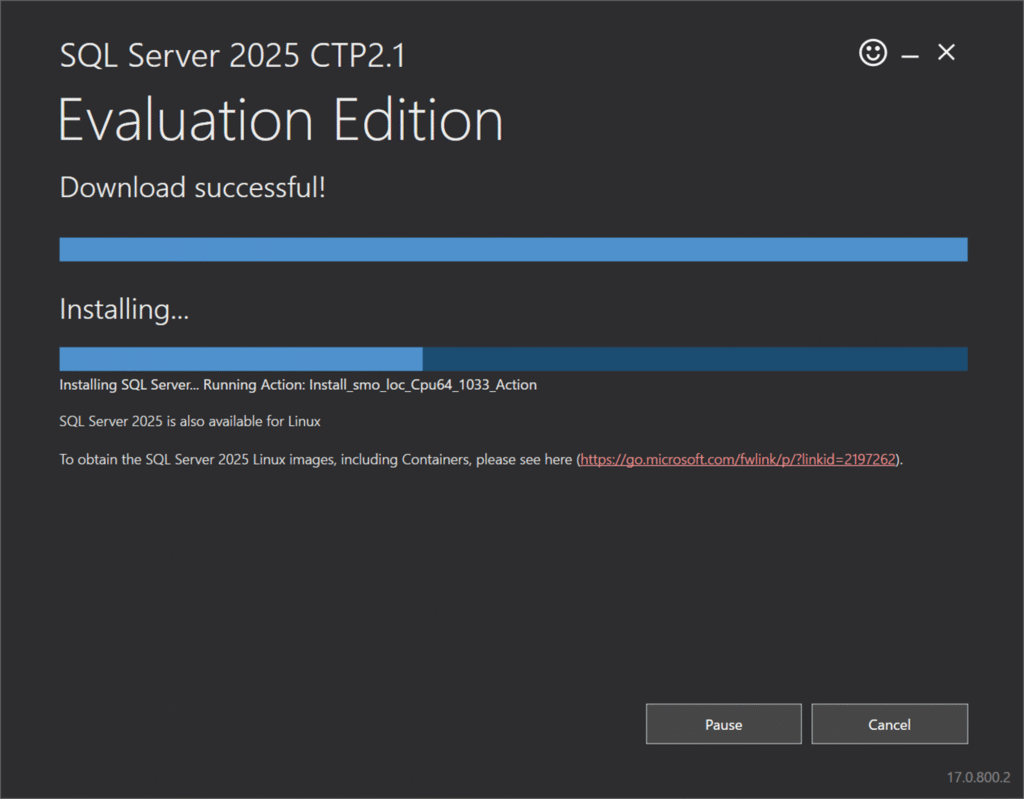Image resolution: width=1024 pixels, height=799 pixels.
Task: Minimize the SQL Server installer window
Action: point(910,57)
